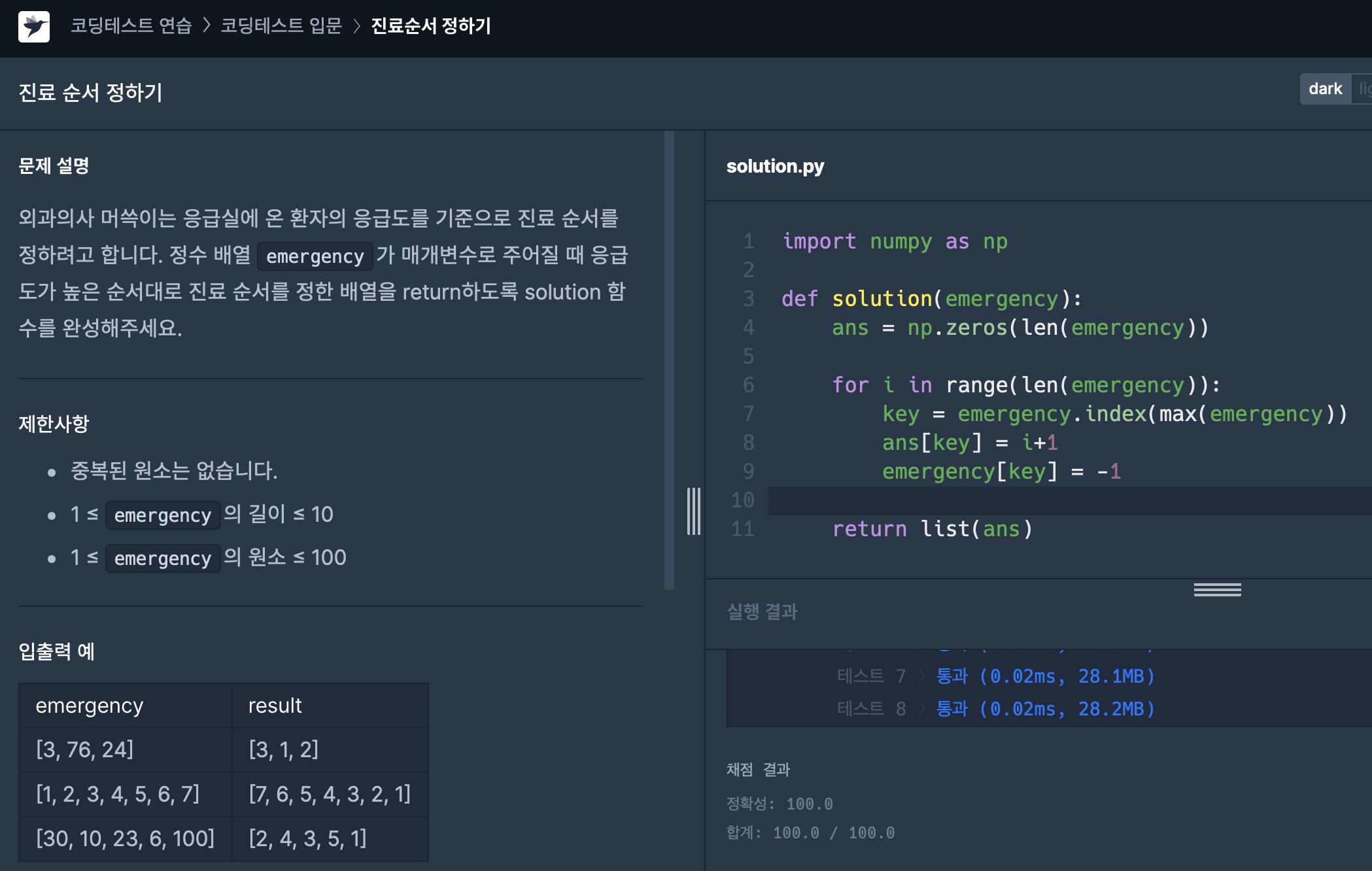Click the emergency[key] = -1 line
The image size is (1372, 871).
pos(1001,471)
